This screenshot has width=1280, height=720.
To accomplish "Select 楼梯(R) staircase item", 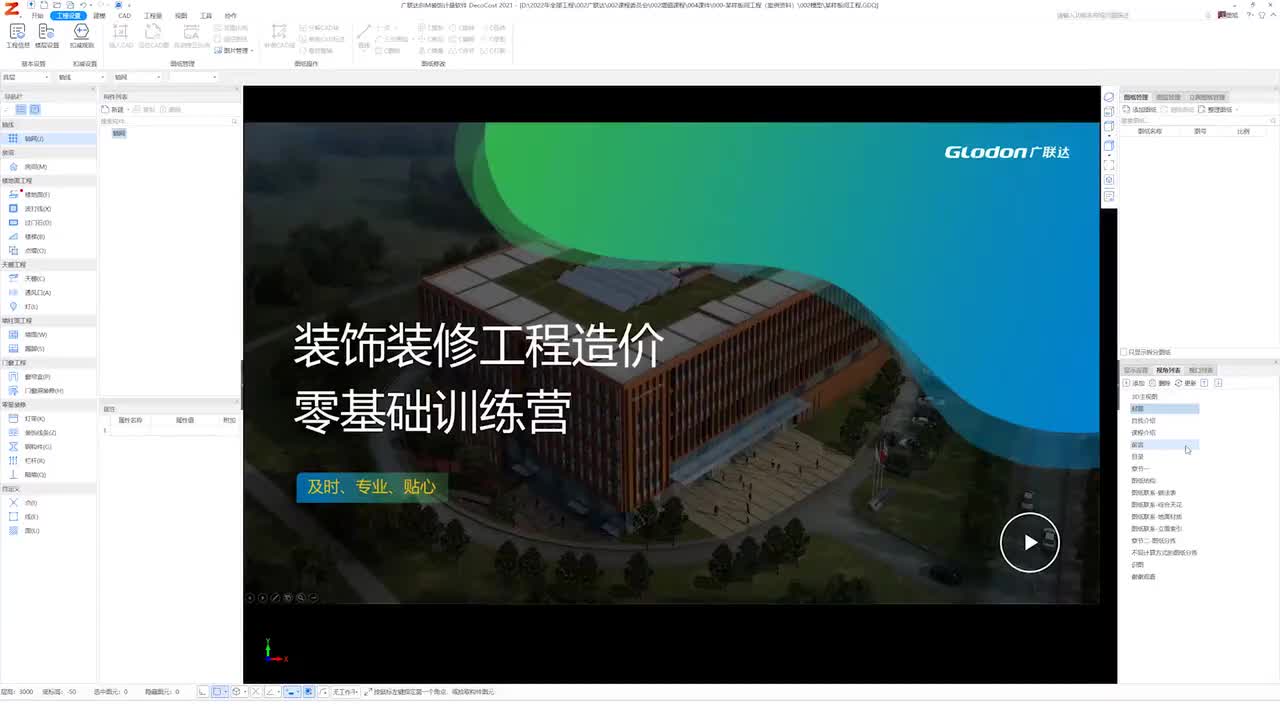I will coord(48,237).
